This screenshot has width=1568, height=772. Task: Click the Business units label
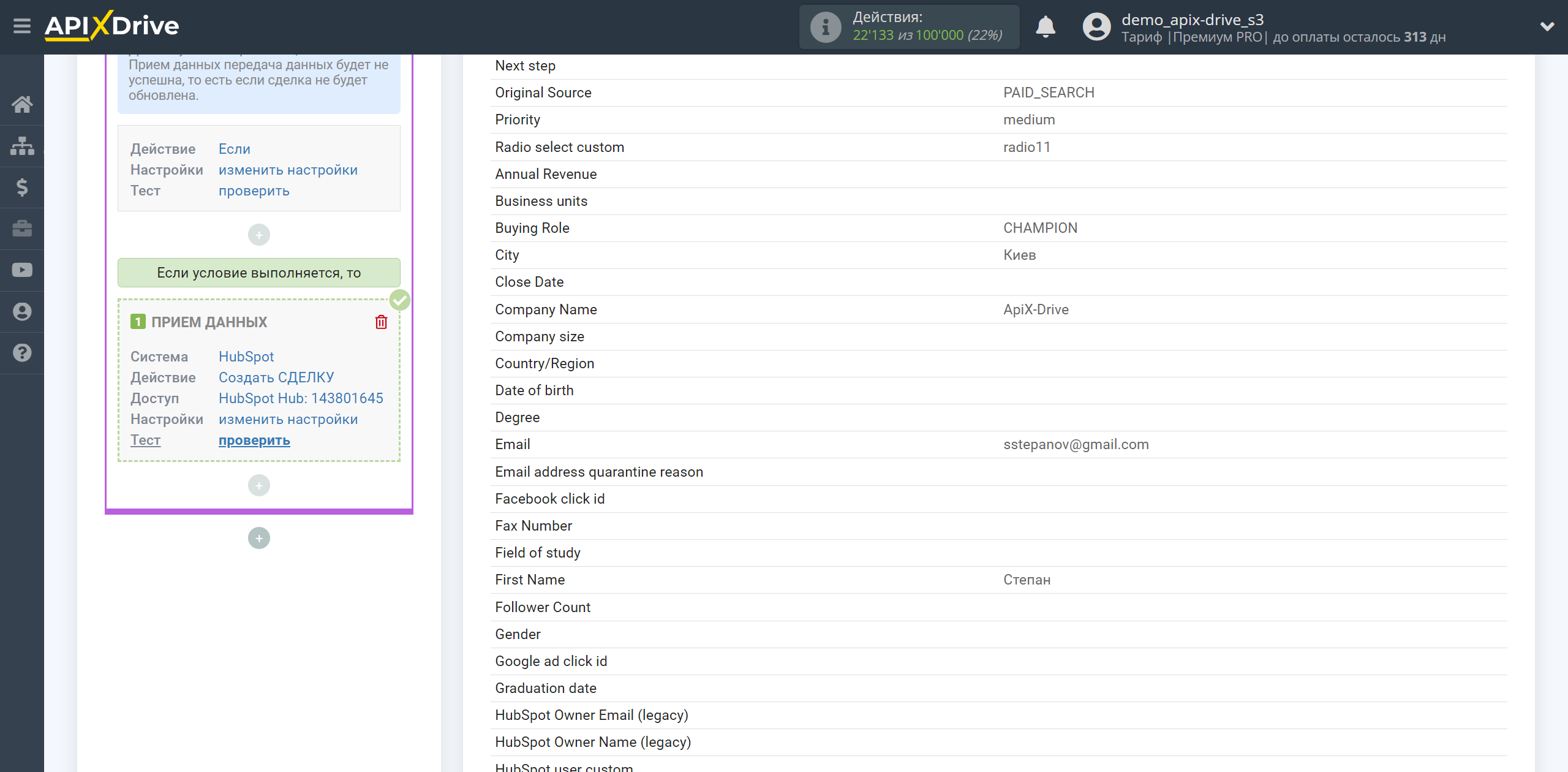point(541,201)
